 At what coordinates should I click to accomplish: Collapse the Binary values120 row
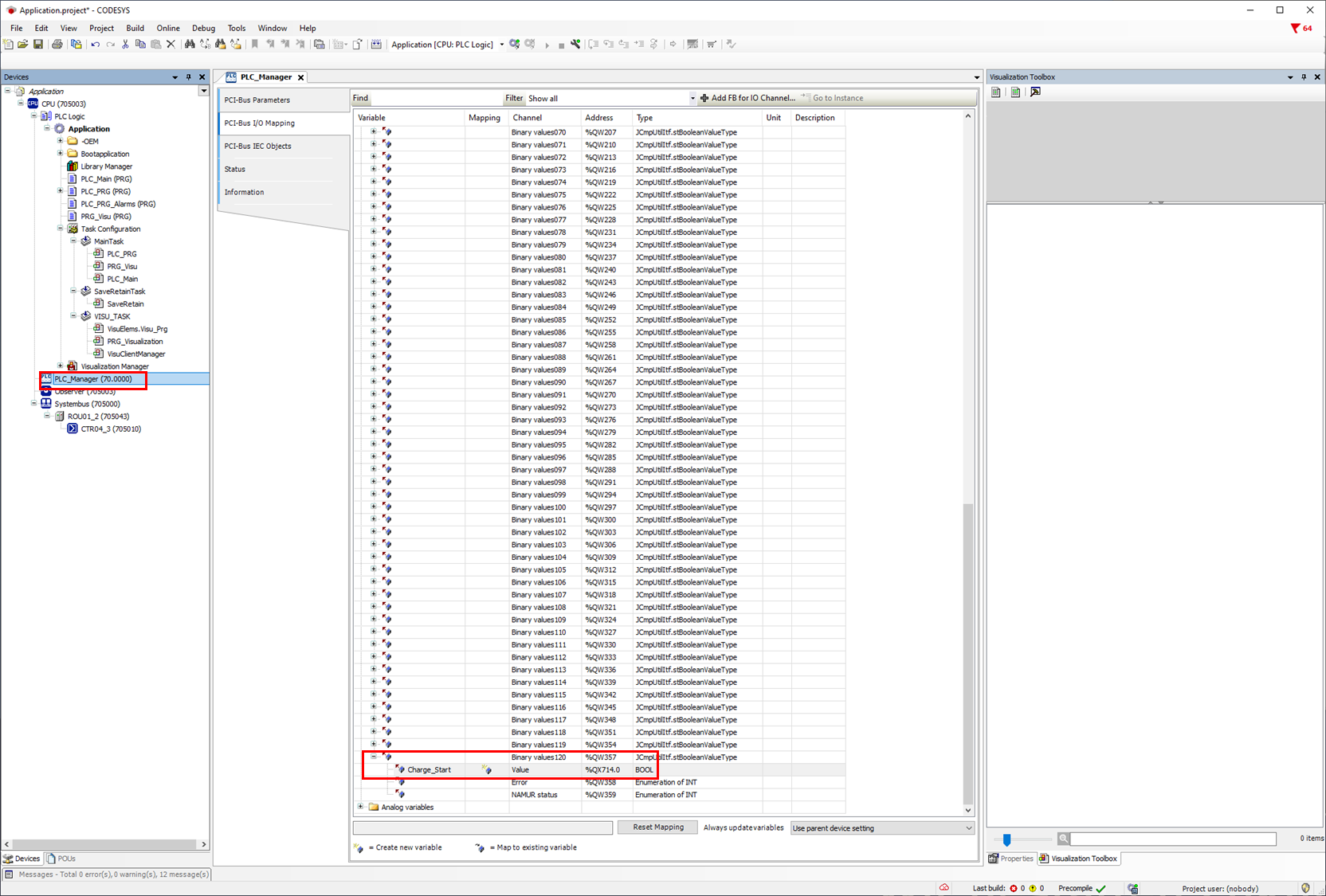[373, 757]
